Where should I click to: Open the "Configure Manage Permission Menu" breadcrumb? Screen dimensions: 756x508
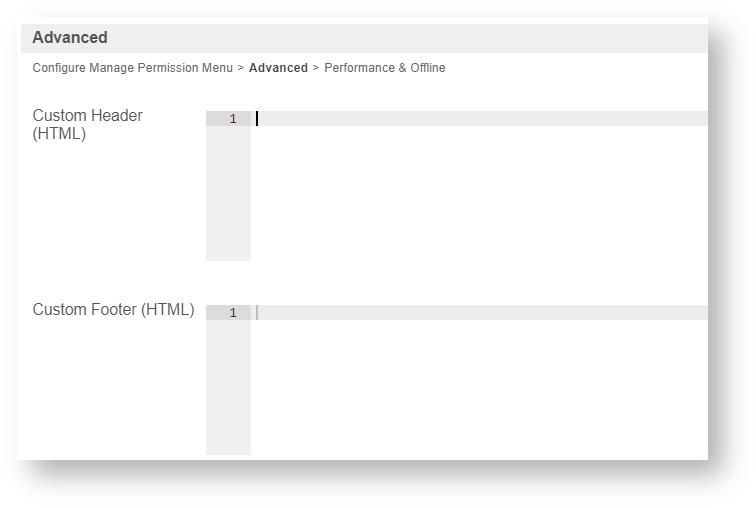point(132,68)
